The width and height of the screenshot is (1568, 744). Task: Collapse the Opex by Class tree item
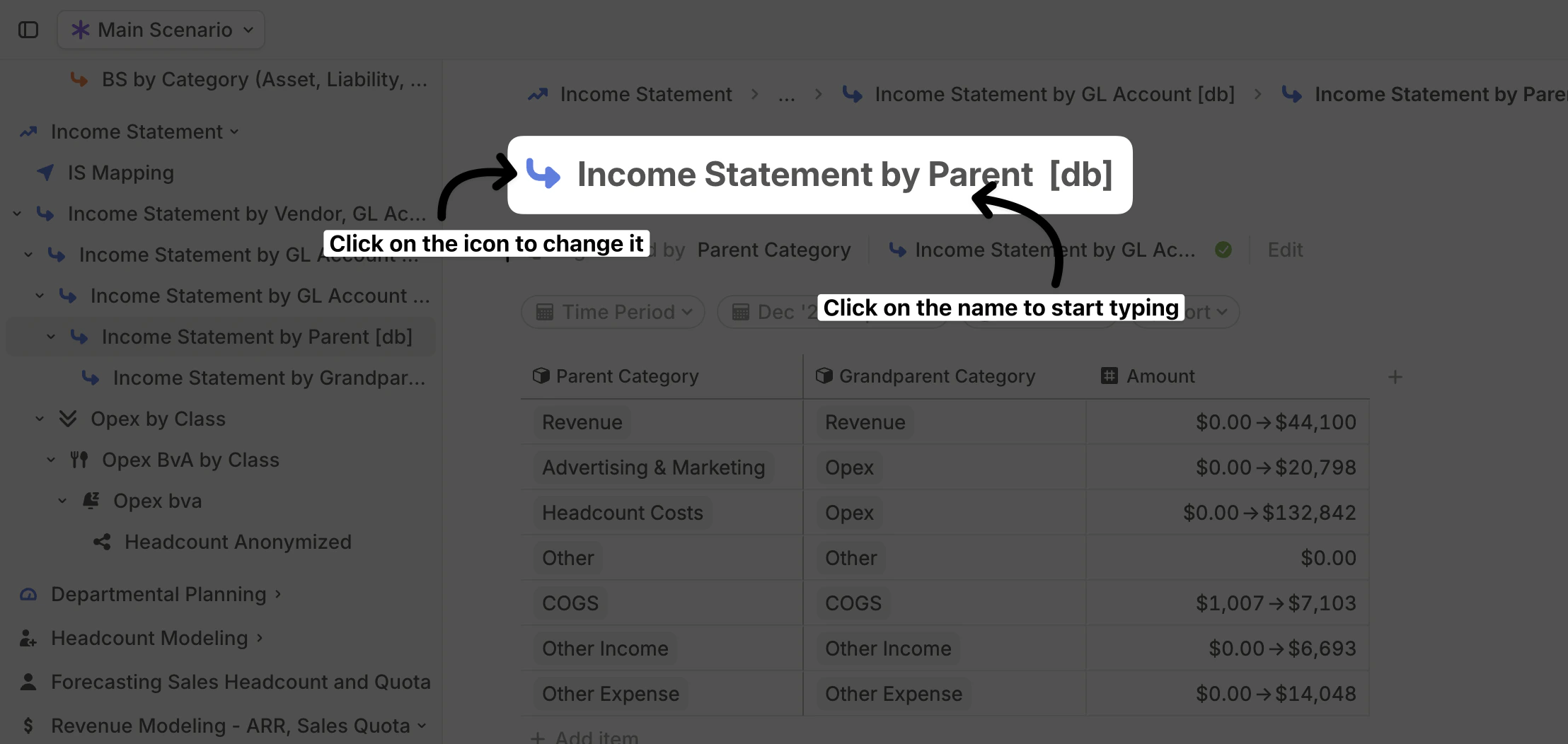[40, 419]
